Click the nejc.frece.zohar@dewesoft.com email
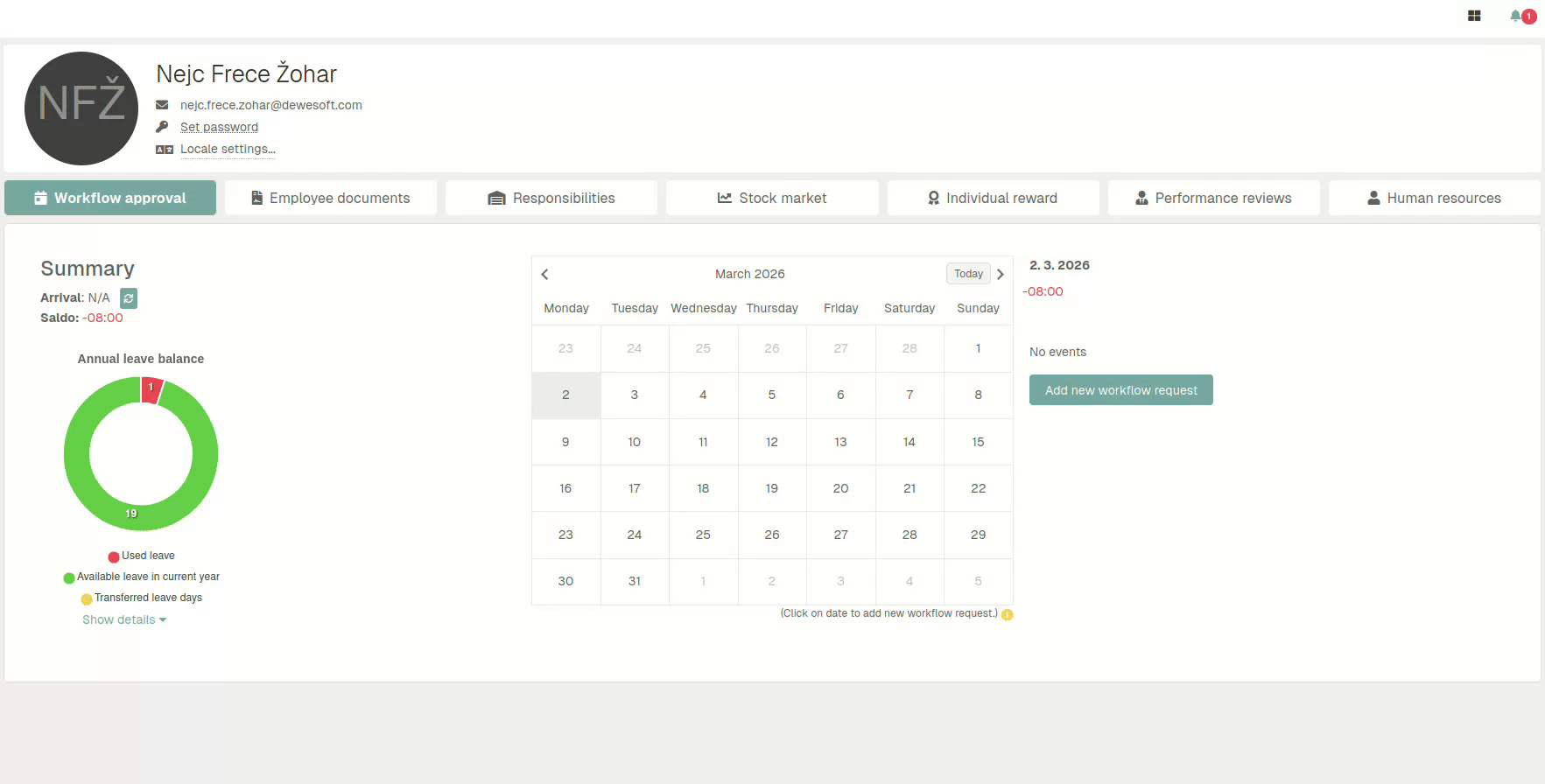This screenshot has width=1545, height=784. [271, 105]
